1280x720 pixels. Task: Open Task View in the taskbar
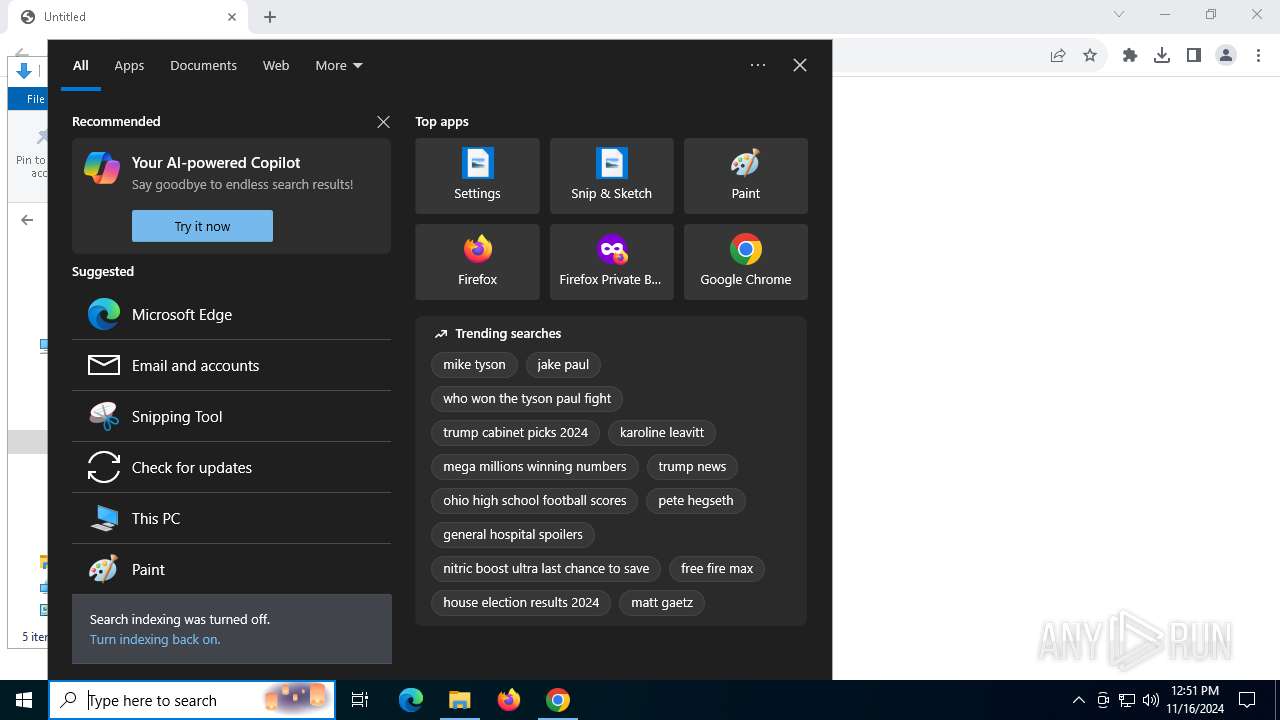[x=360, y=700]
